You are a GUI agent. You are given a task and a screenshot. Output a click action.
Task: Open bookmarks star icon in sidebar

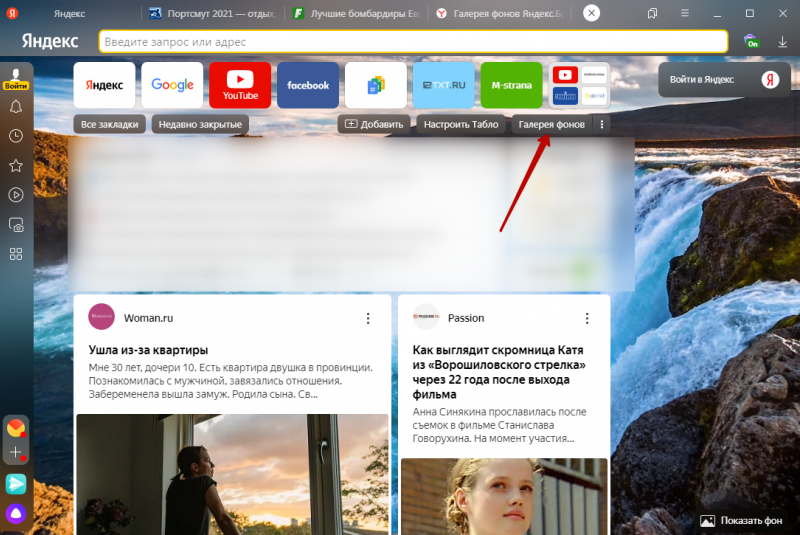[x=16, y=165]
